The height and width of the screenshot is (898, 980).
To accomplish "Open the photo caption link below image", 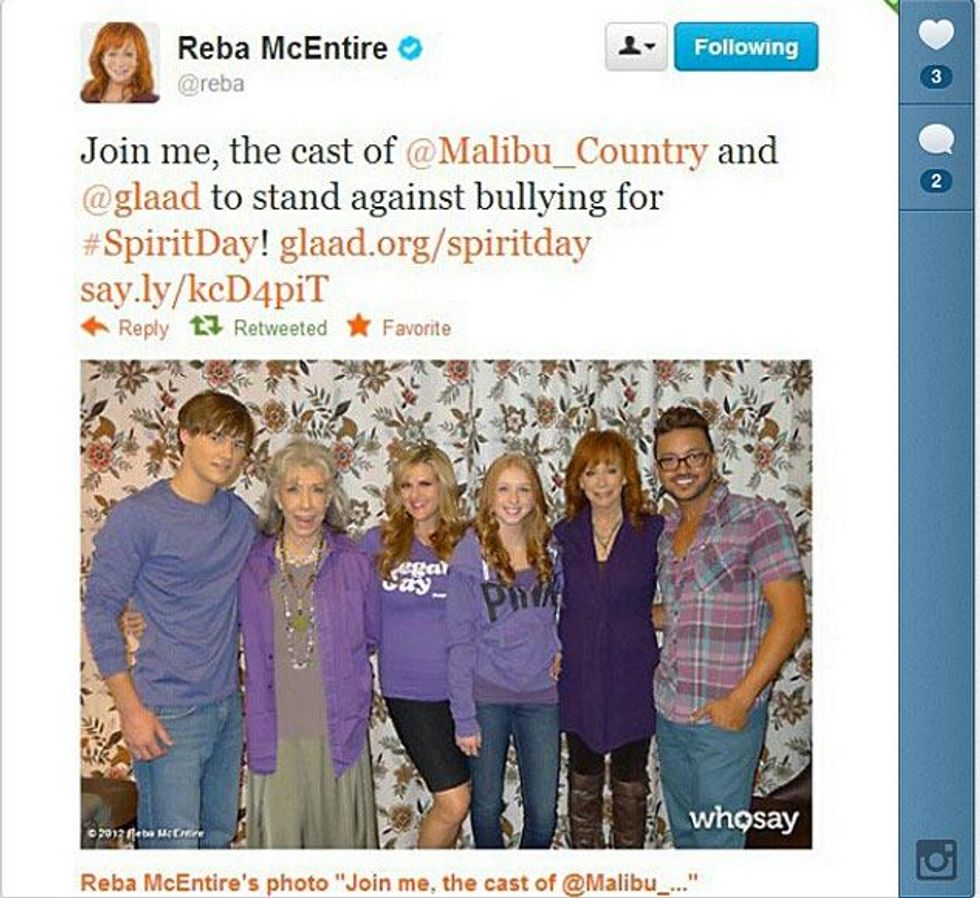I will 389,882.
